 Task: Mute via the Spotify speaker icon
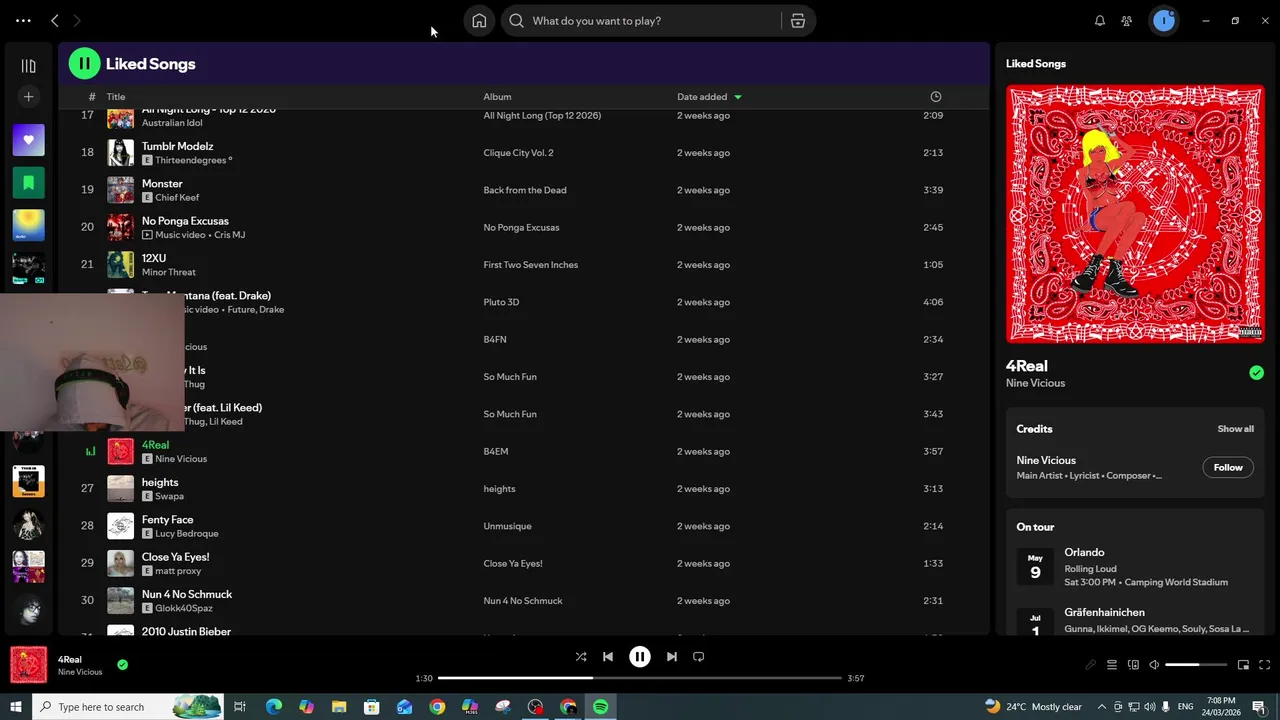tap(1154, 665)
